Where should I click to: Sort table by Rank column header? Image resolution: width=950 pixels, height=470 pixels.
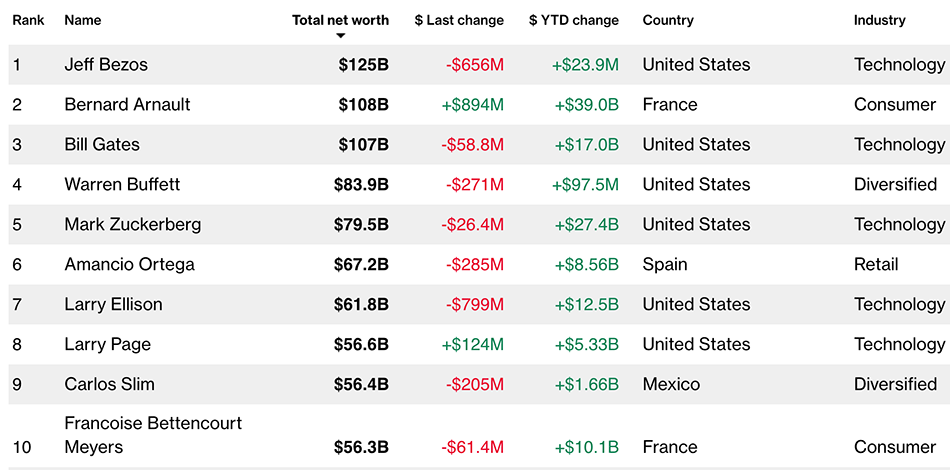(x=28, y=20)
